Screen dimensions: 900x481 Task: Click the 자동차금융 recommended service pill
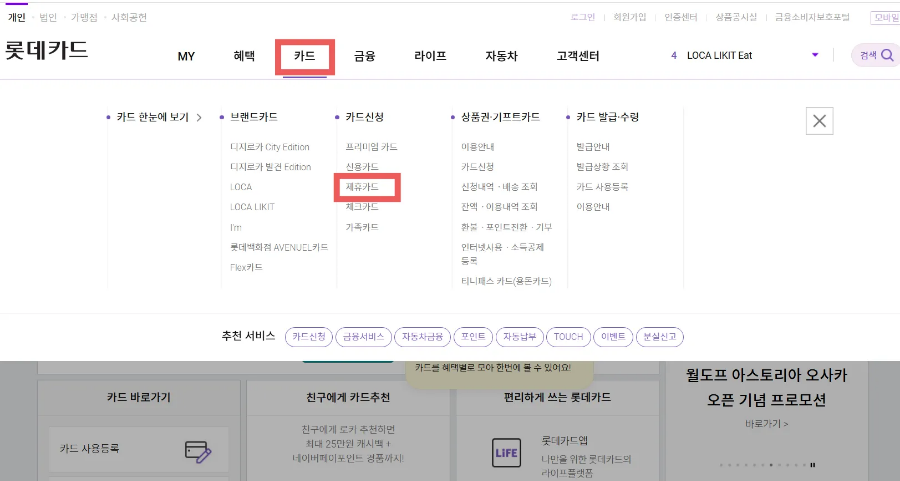coord(422,337)
